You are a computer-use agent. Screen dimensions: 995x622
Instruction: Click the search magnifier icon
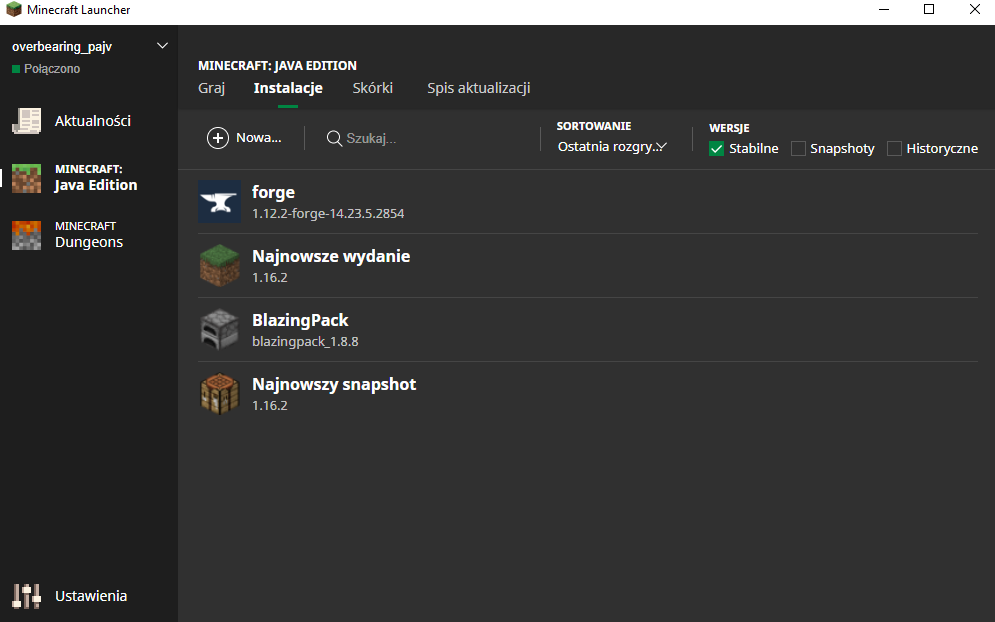(x=334, y=138)
